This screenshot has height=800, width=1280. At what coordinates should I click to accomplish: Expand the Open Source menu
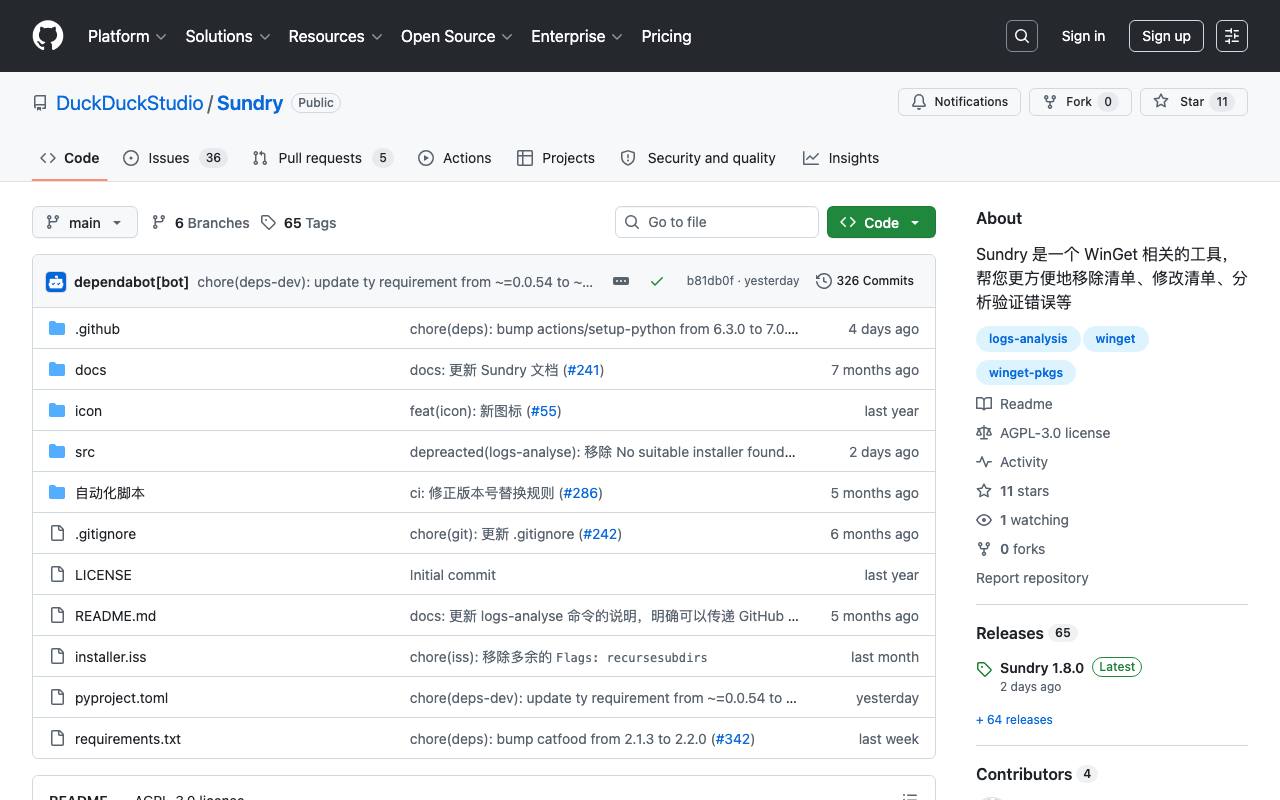coord(457,36)
